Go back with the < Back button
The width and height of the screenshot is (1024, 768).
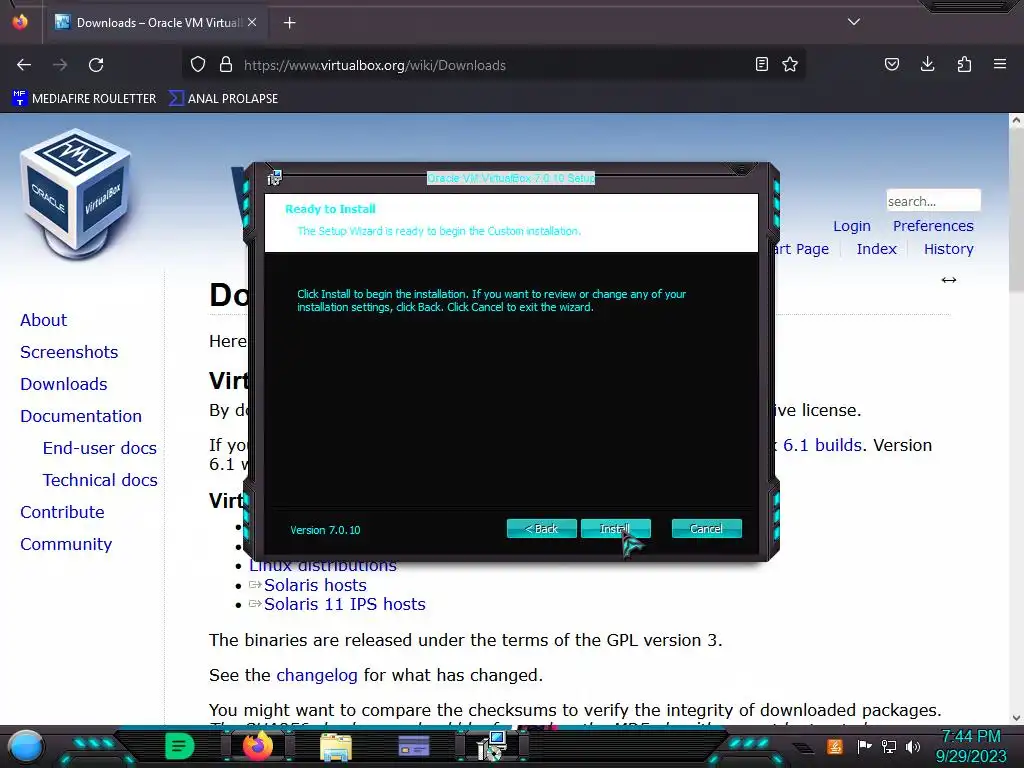click(x=541, y=528)
